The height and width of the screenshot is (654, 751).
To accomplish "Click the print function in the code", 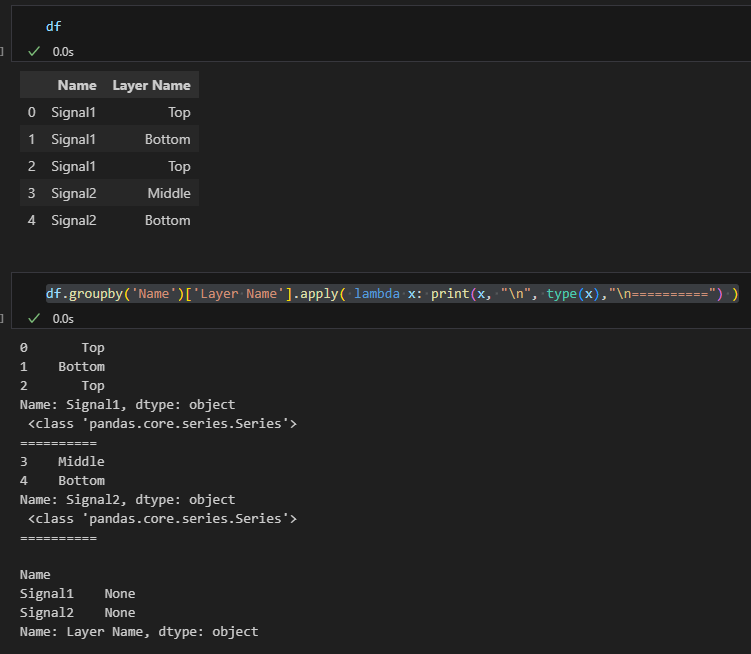I will [x=450, y=294].
